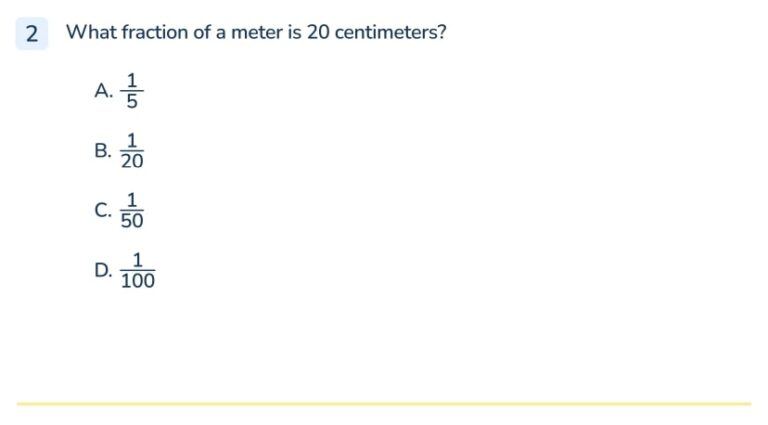This screenshot has width=768, height=425.
Task: Click the "D." option letter
Action: click(x=103, y=270)
